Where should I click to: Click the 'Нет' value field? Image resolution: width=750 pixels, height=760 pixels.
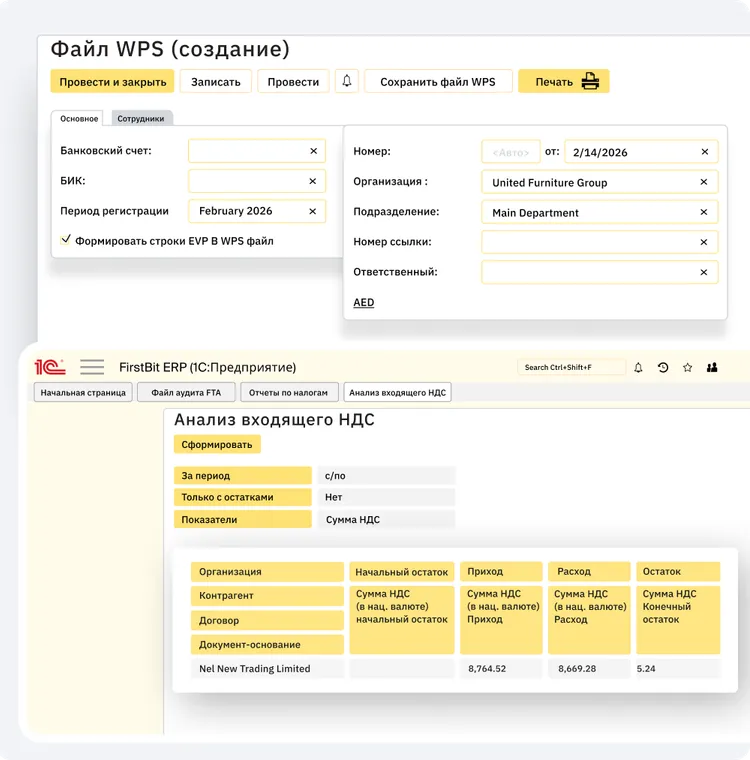(387, 497)
